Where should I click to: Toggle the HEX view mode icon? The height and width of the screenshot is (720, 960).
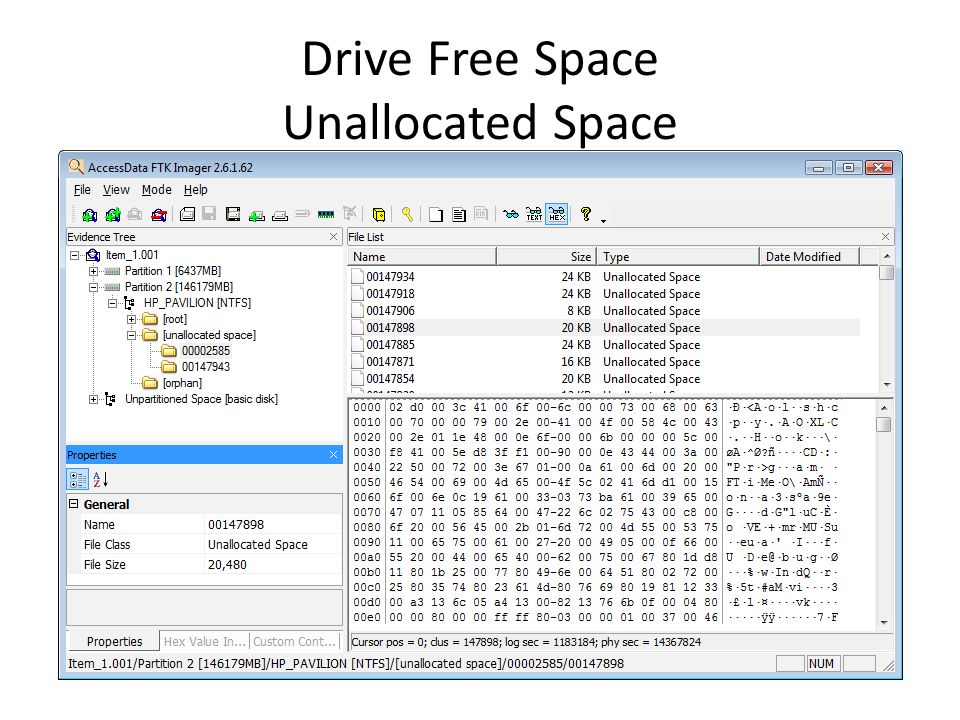557,214
